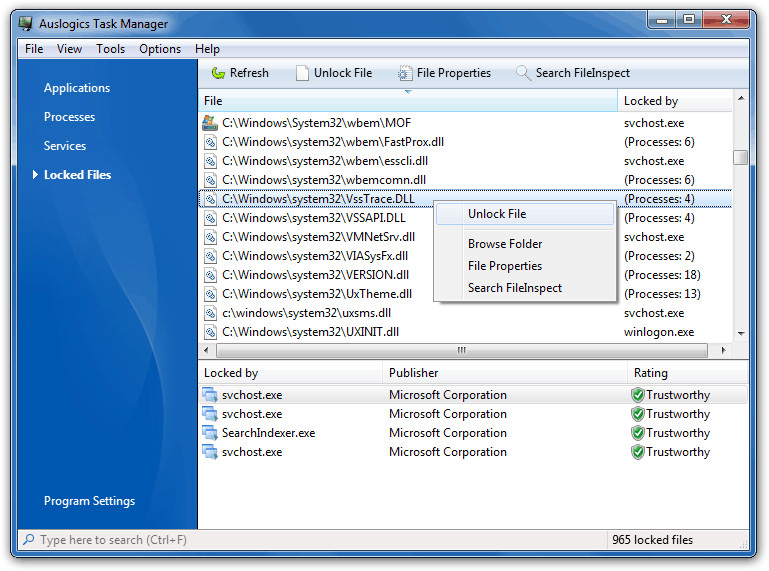Click the uxsms.dll file icon
The width and height of the screenshot is (769, 571).
210,313
